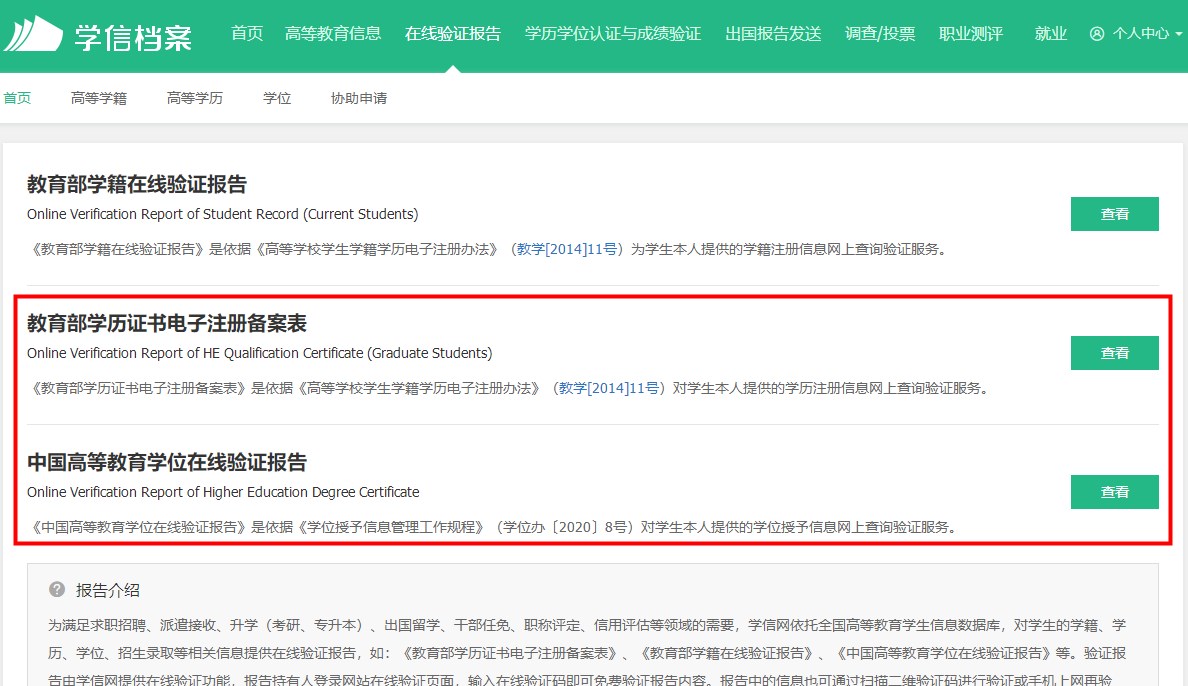Viewport: 1188px width, 686px height.
Task: Open the 协助申请 tab
Action: click(357, 98)
